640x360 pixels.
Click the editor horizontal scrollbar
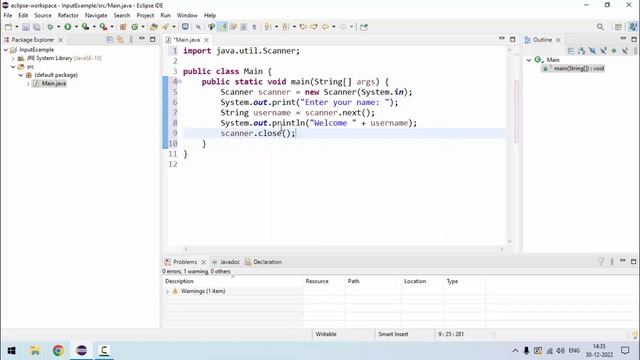(x=344, y=249)
